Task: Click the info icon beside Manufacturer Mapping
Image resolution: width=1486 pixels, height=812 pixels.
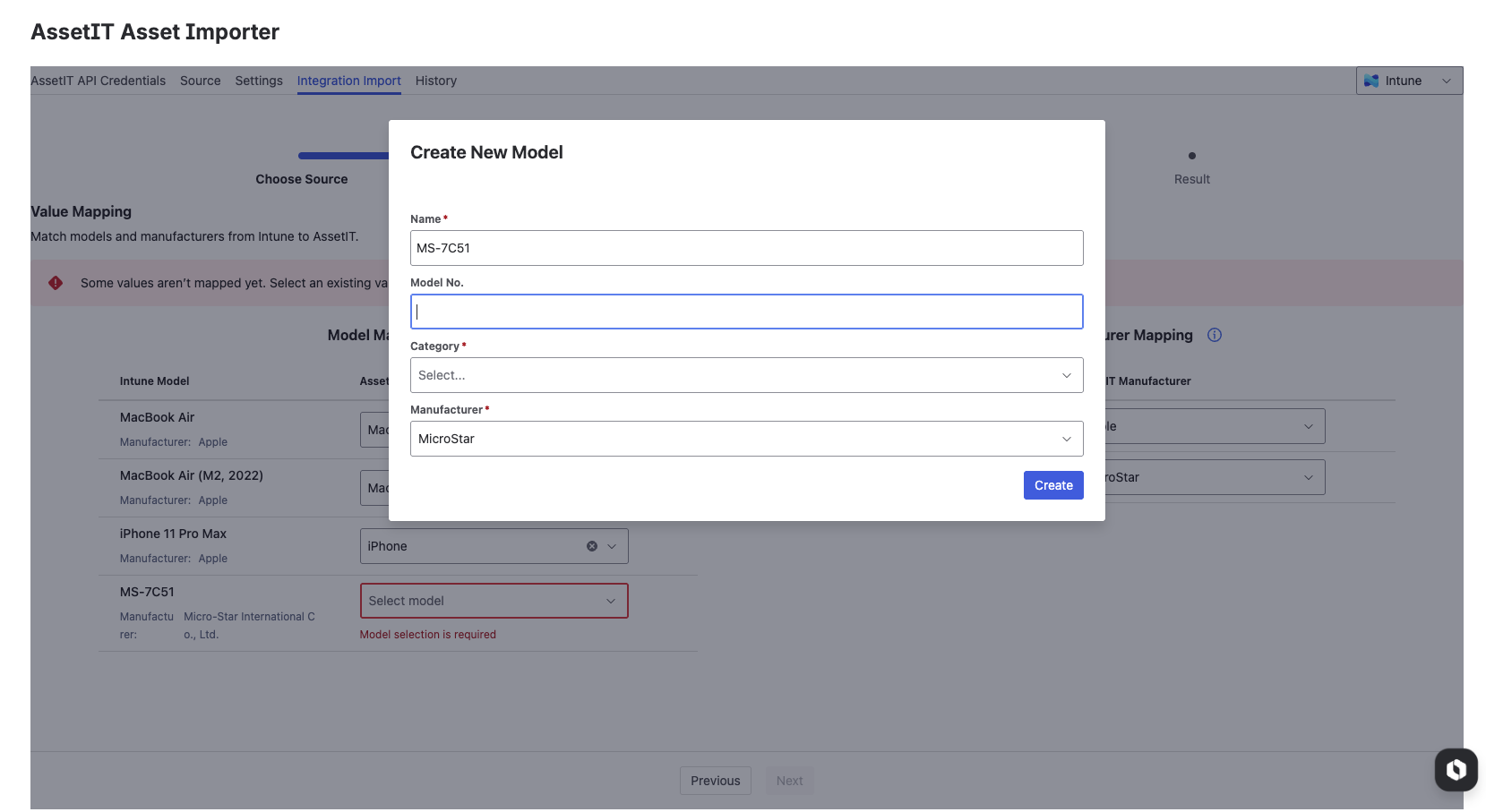Action: pos(1214,335)
